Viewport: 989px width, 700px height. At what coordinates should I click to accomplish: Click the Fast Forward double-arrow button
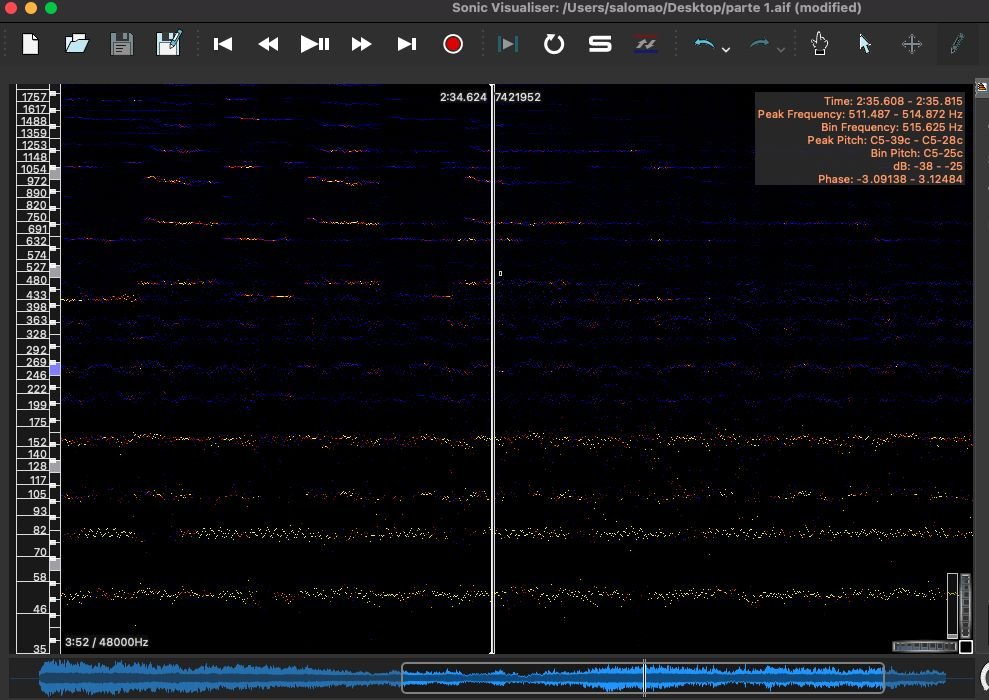[361, 44]
